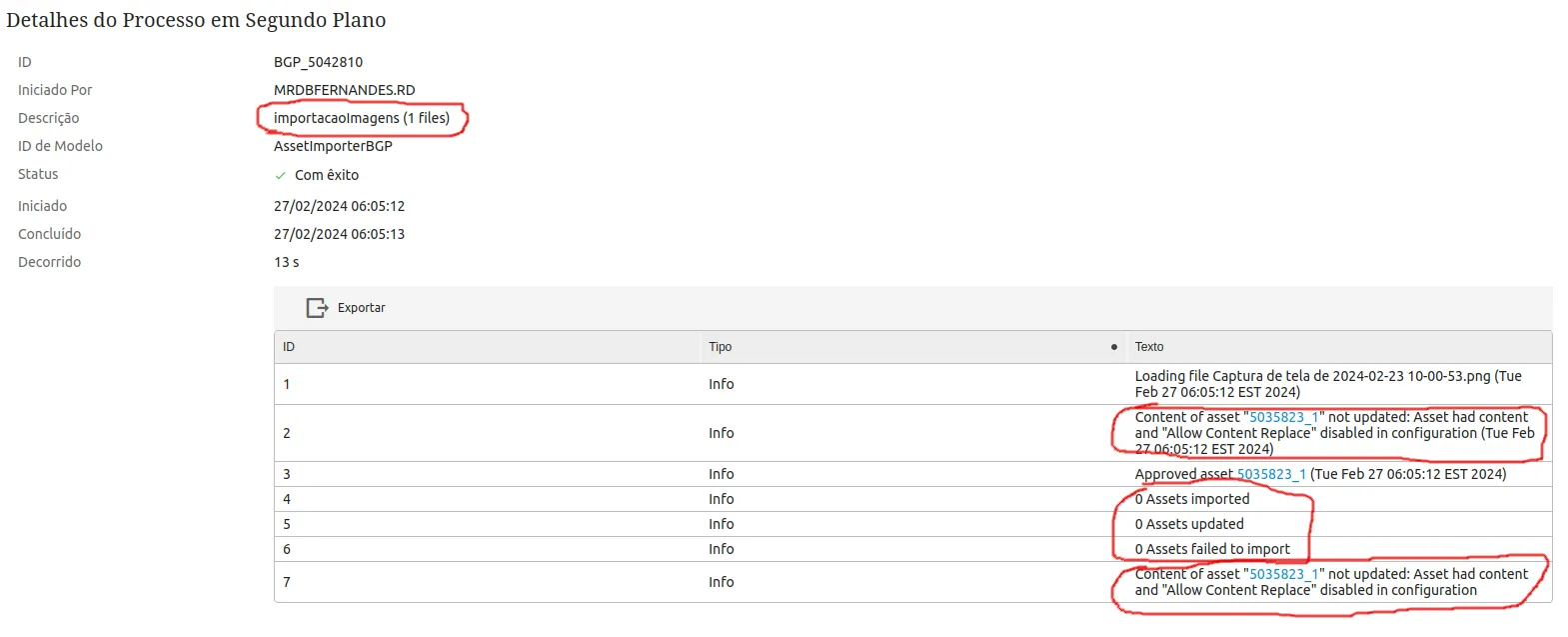The height and width of the screenshot is (637, 1568).
Task: Click the Info cell in row 3
Action: (721, 474)
